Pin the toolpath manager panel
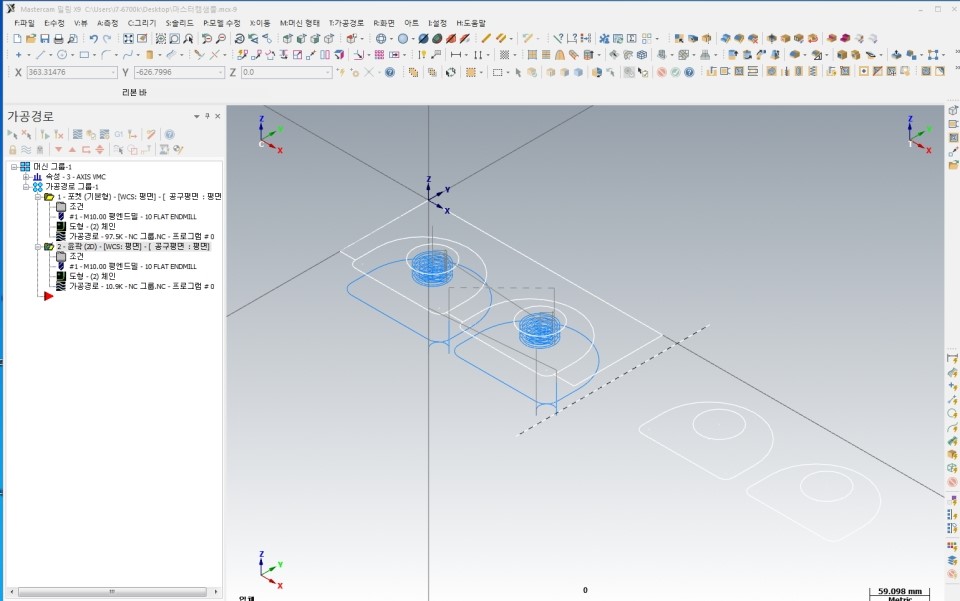This screenshot has height=601, width=960. point(207,116)
